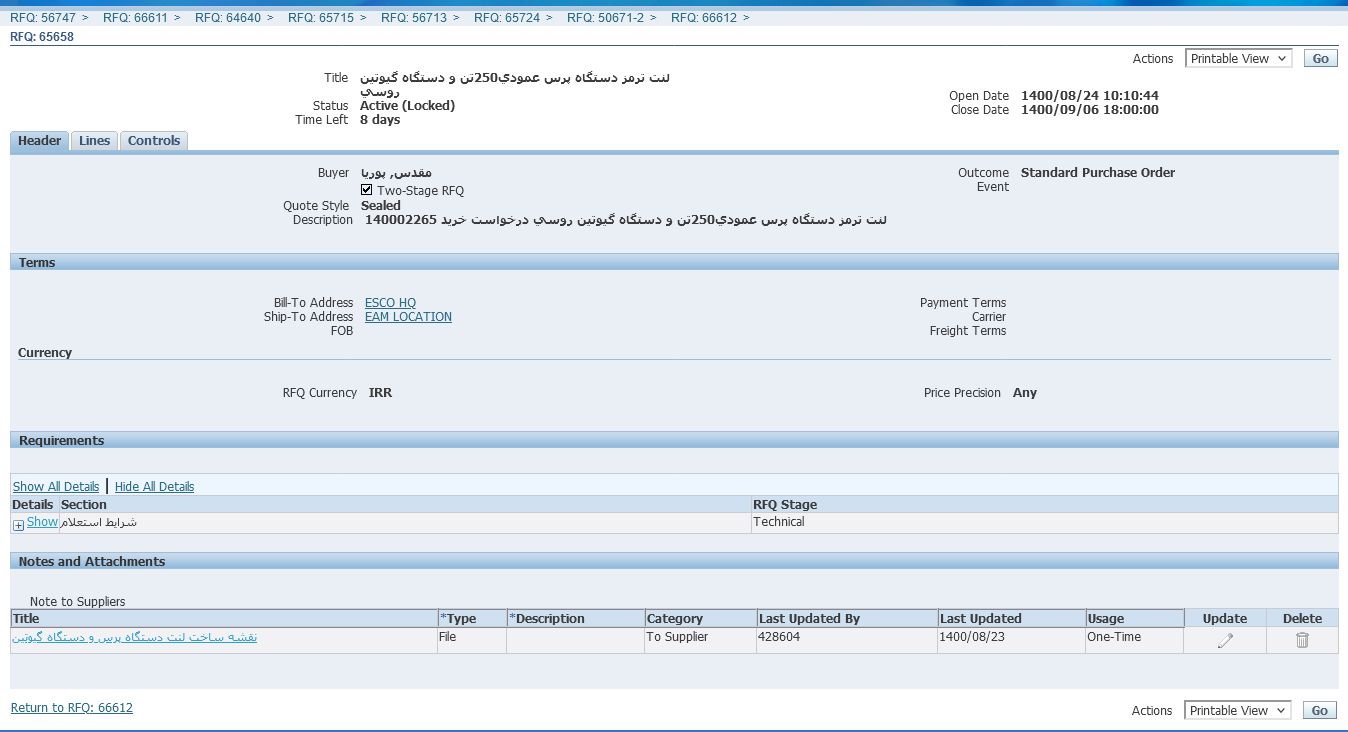Open the EAM LOCATION ship-to link
Image resolution: width=1348 pixels, height=732 pixels.
(408, 317)
